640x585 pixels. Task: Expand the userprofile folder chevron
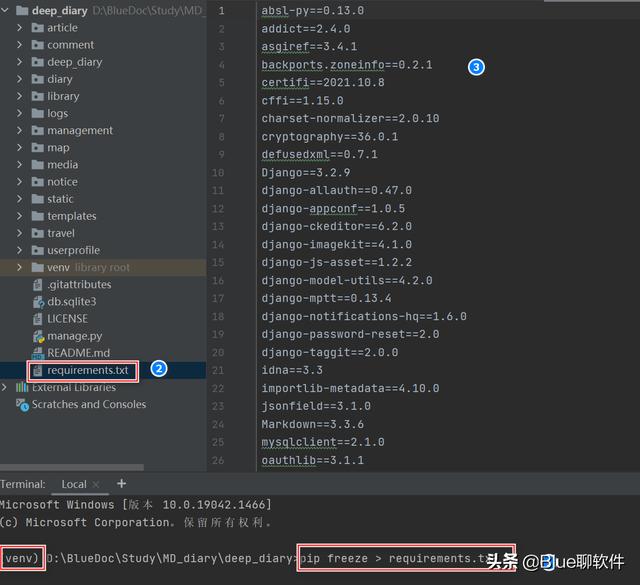click(19, 250)
